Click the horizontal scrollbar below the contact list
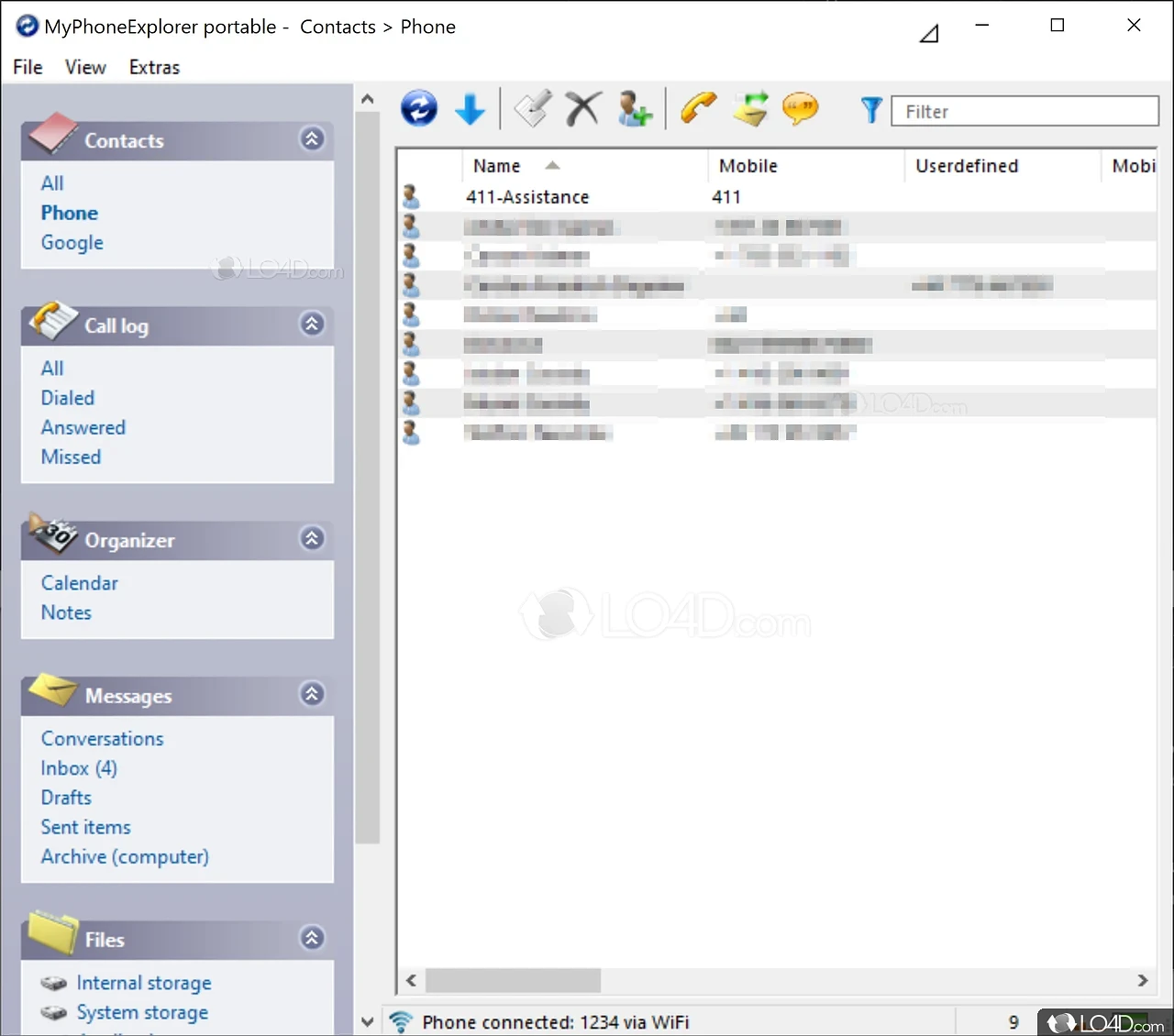This screenshot has height=1036, width=1174. (514, 980)
